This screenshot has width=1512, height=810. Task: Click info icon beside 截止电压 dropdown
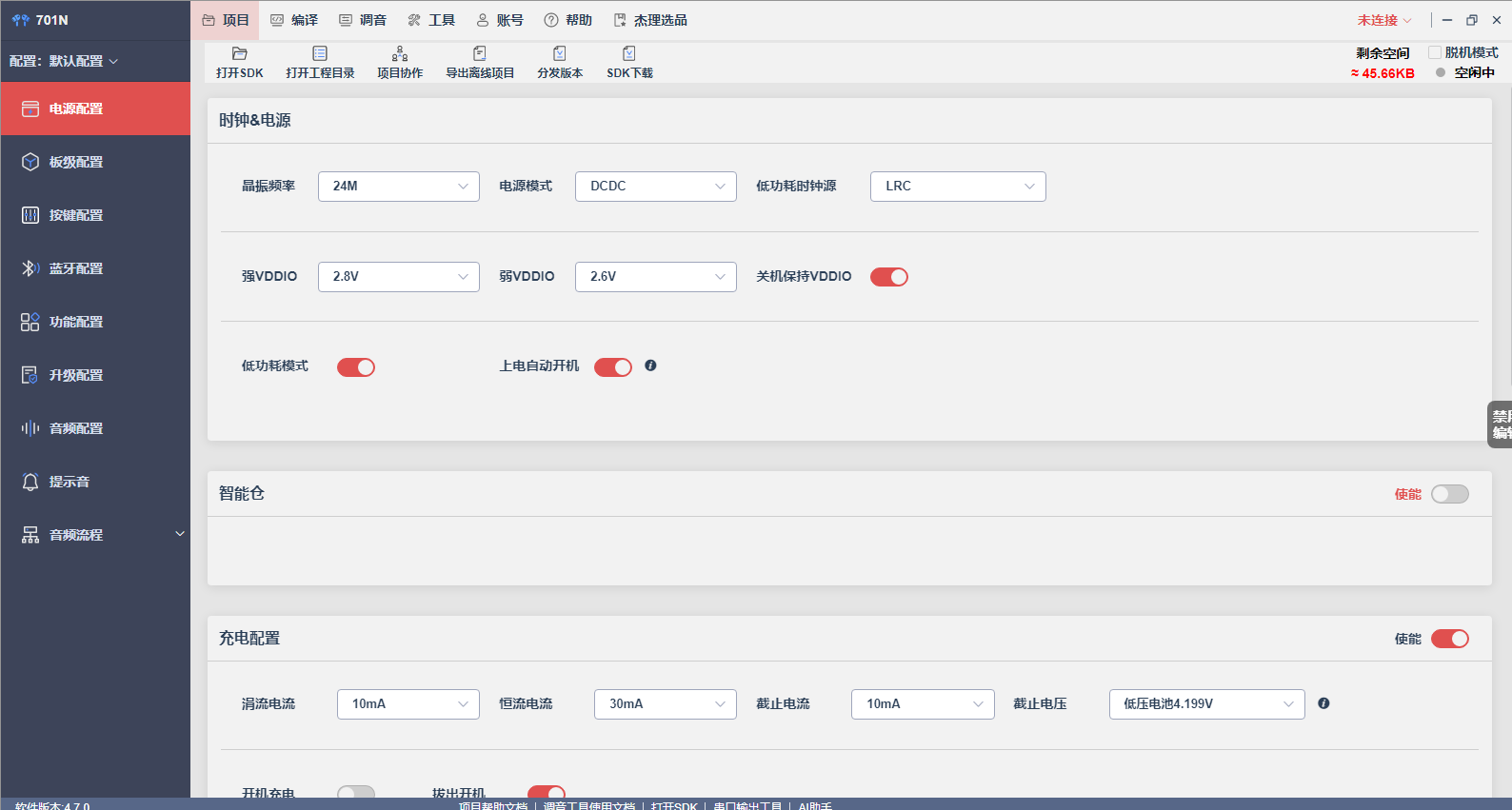coord(1323,703)
